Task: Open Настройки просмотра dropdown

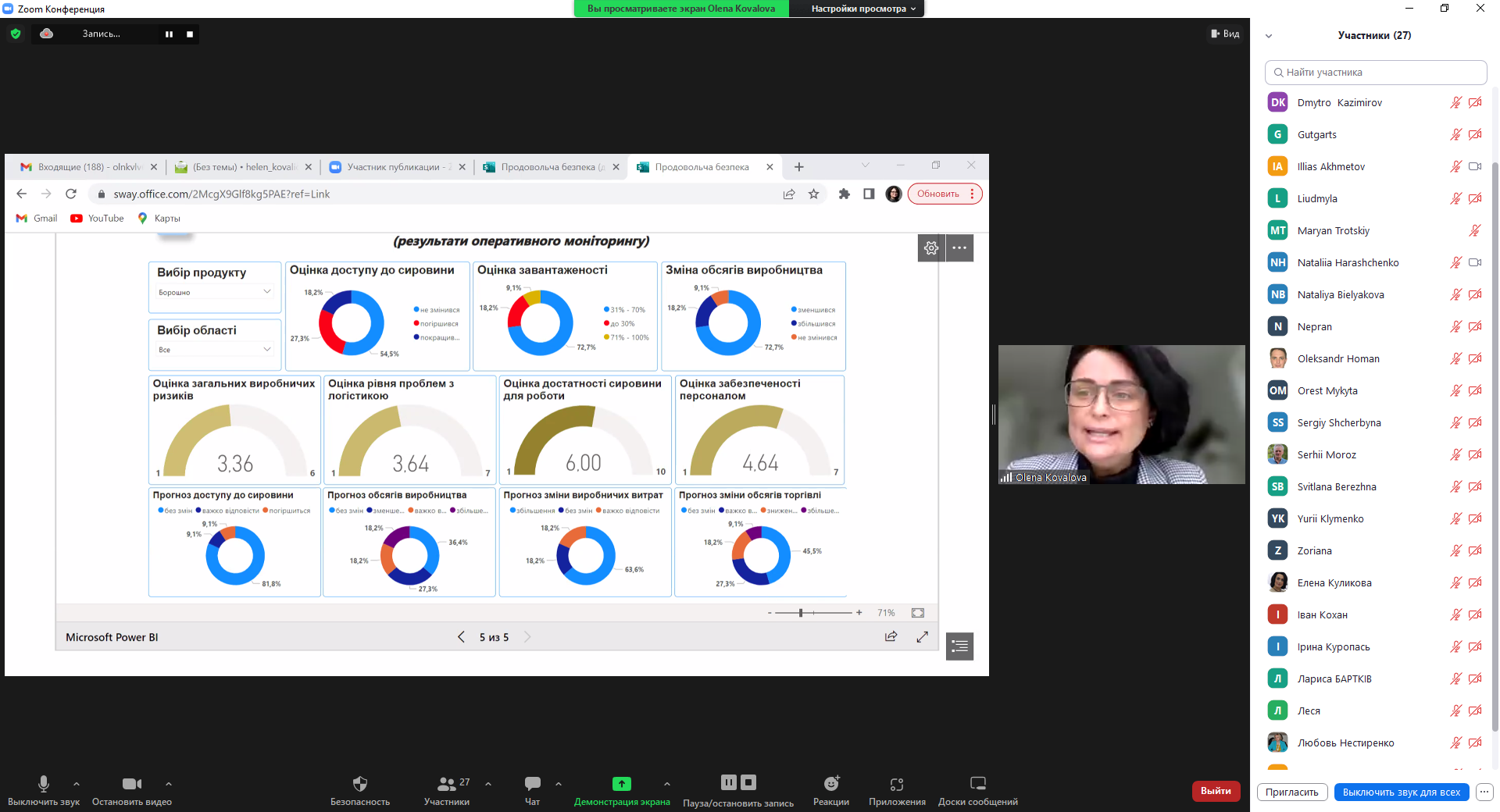Action: click(862, 9)
